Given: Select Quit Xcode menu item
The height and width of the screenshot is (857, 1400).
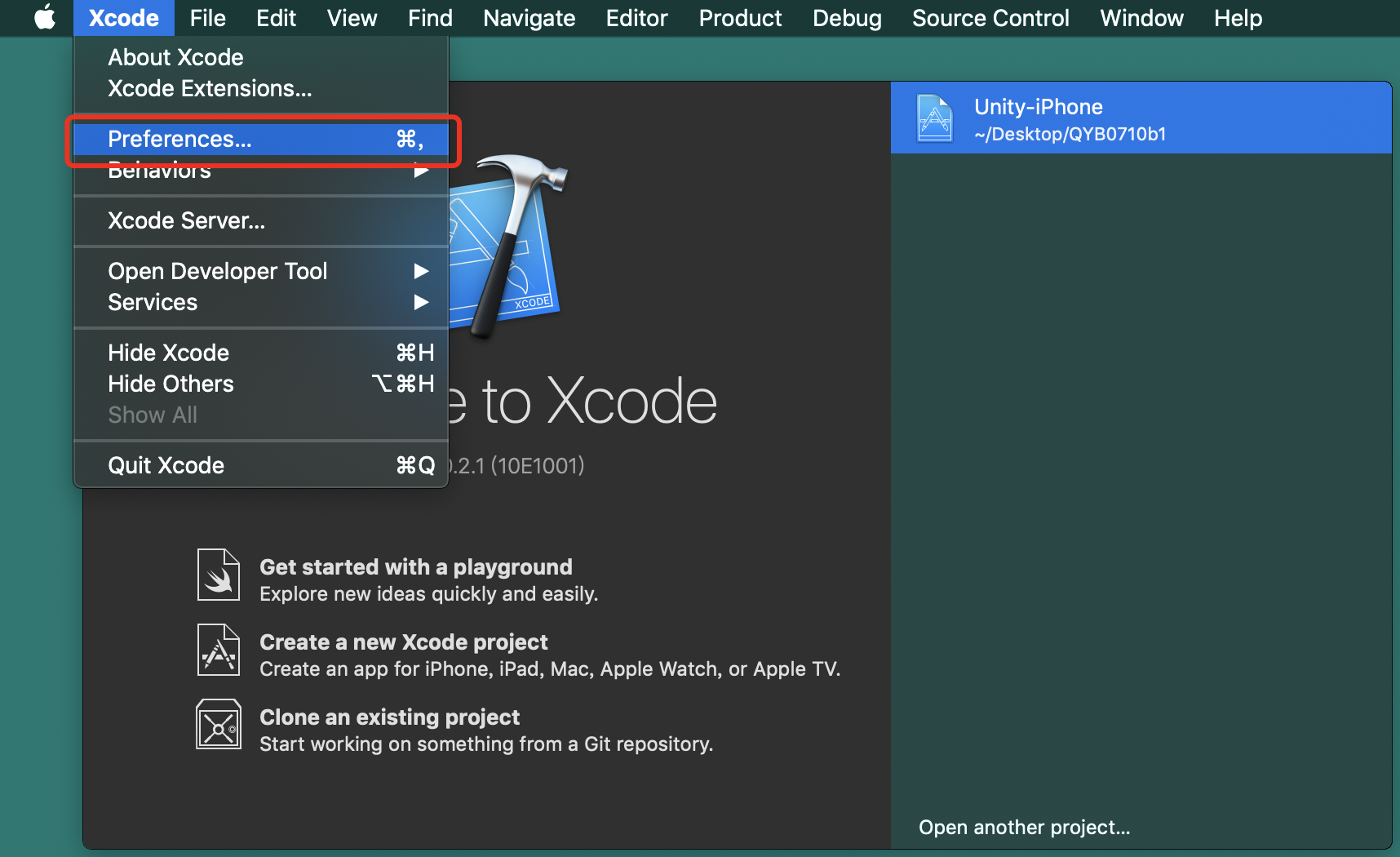Looking at the screenshot, I should click(x=261, y=465).
